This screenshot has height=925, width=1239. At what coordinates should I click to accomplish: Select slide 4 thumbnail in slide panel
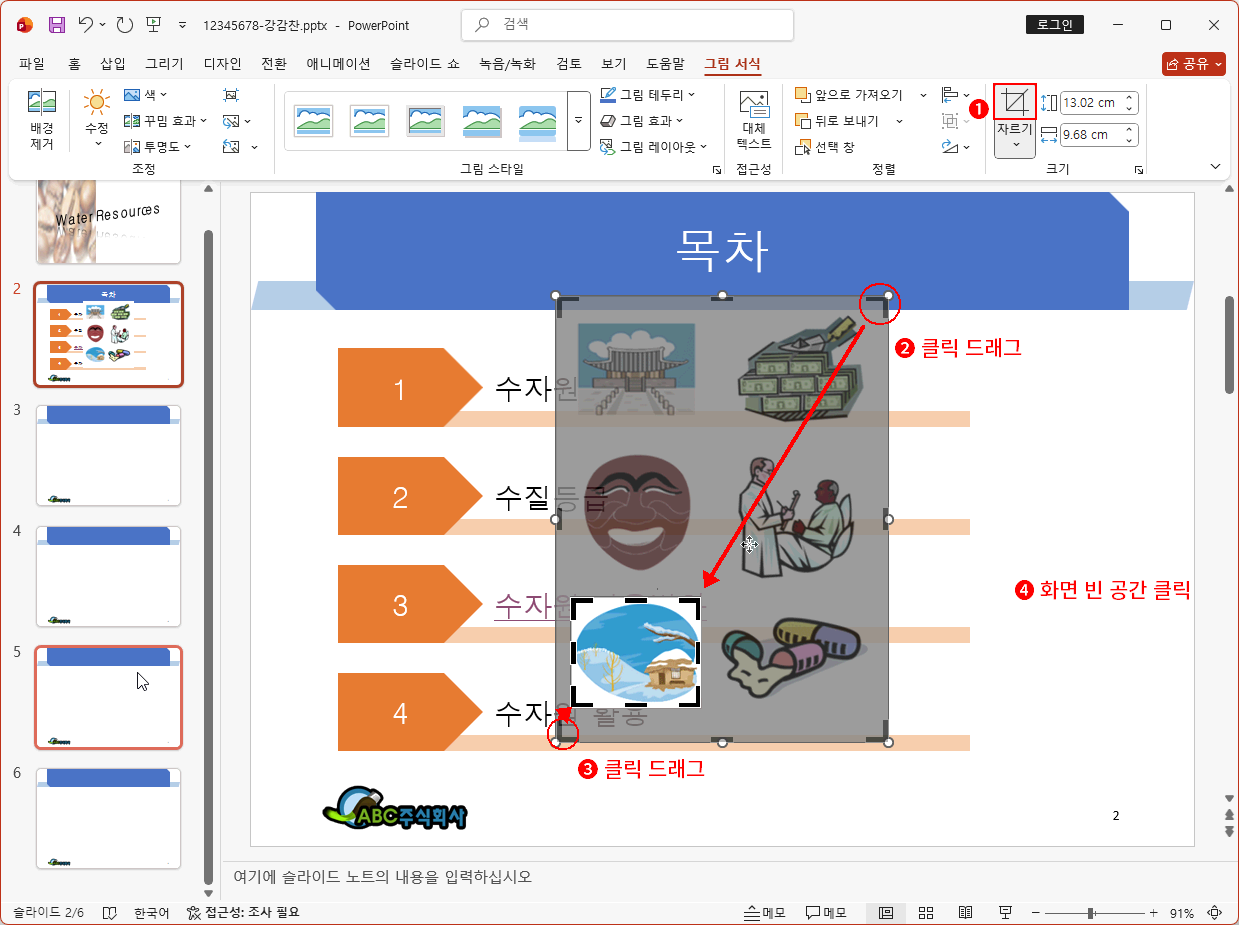108,577
